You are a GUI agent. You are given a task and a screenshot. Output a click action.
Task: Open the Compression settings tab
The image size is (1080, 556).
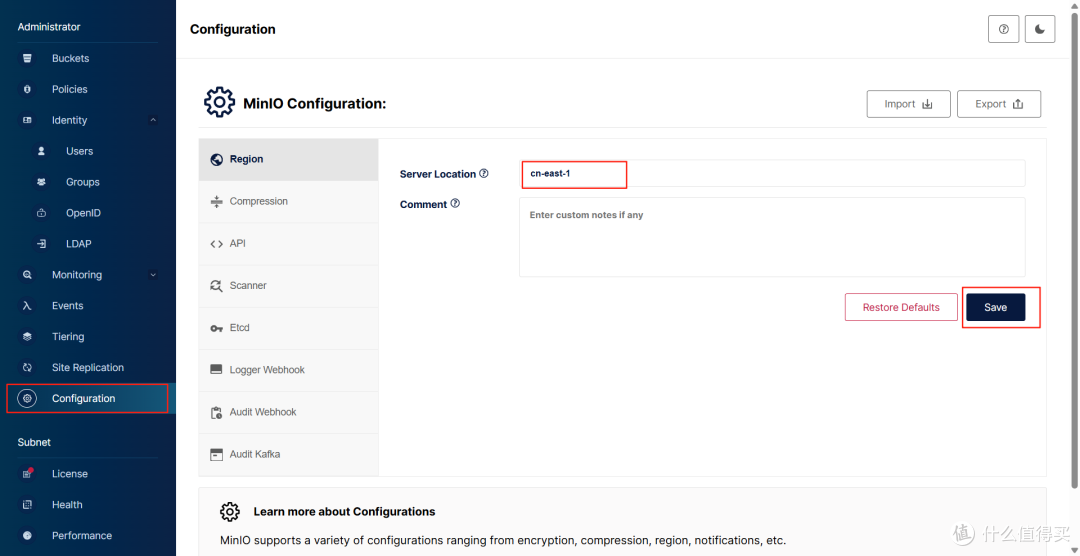(x=289, y=201)
